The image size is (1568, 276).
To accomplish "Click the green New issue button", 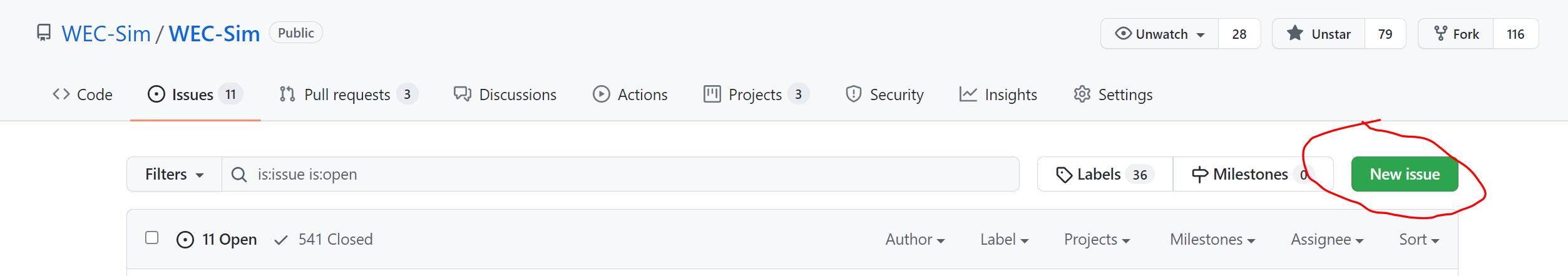I will tap(1404, 175).
